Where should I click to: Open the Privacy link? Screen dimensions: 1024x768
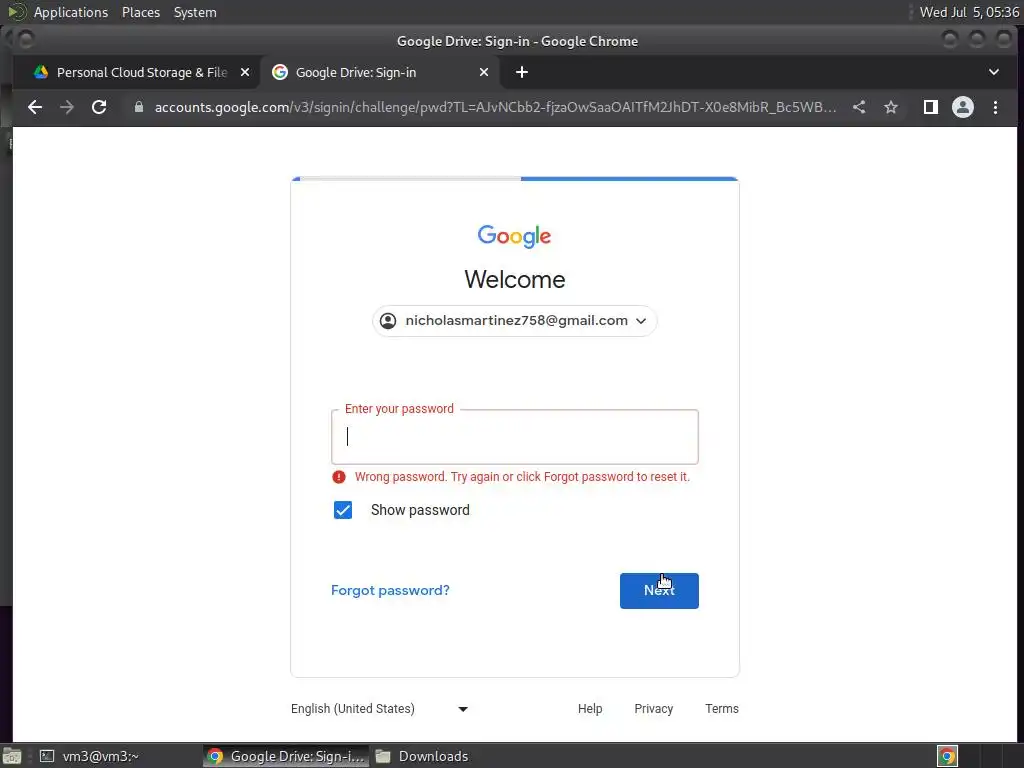[654, 709]
